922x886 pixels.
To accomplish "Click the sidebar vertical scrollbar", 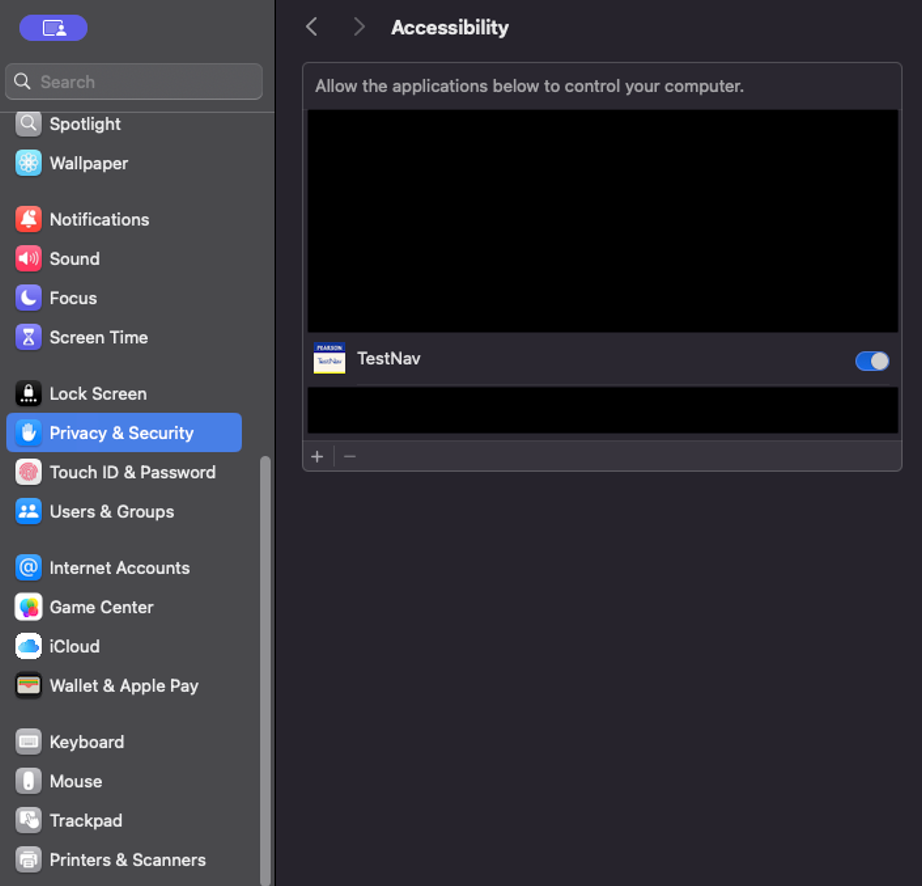I will tap(265, 670).
